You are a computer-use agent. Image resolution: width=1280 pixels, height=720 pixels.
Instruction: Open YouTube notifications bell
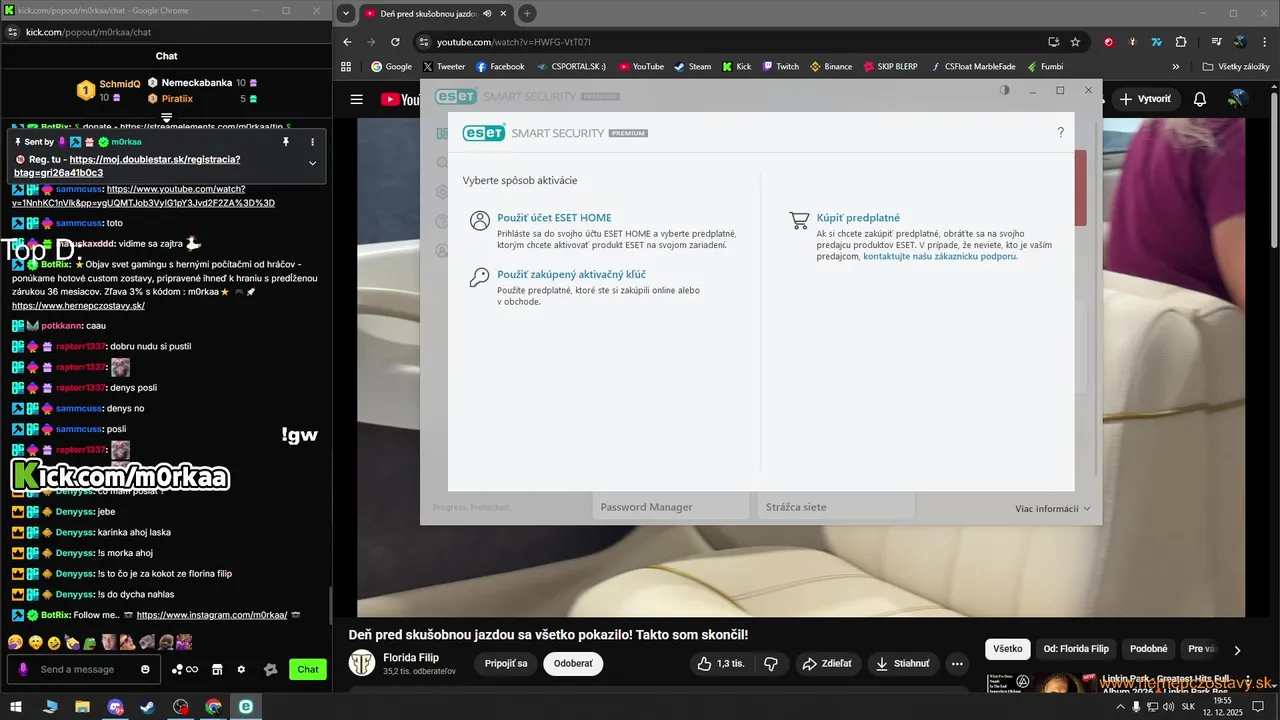[x=1200, y=99]
